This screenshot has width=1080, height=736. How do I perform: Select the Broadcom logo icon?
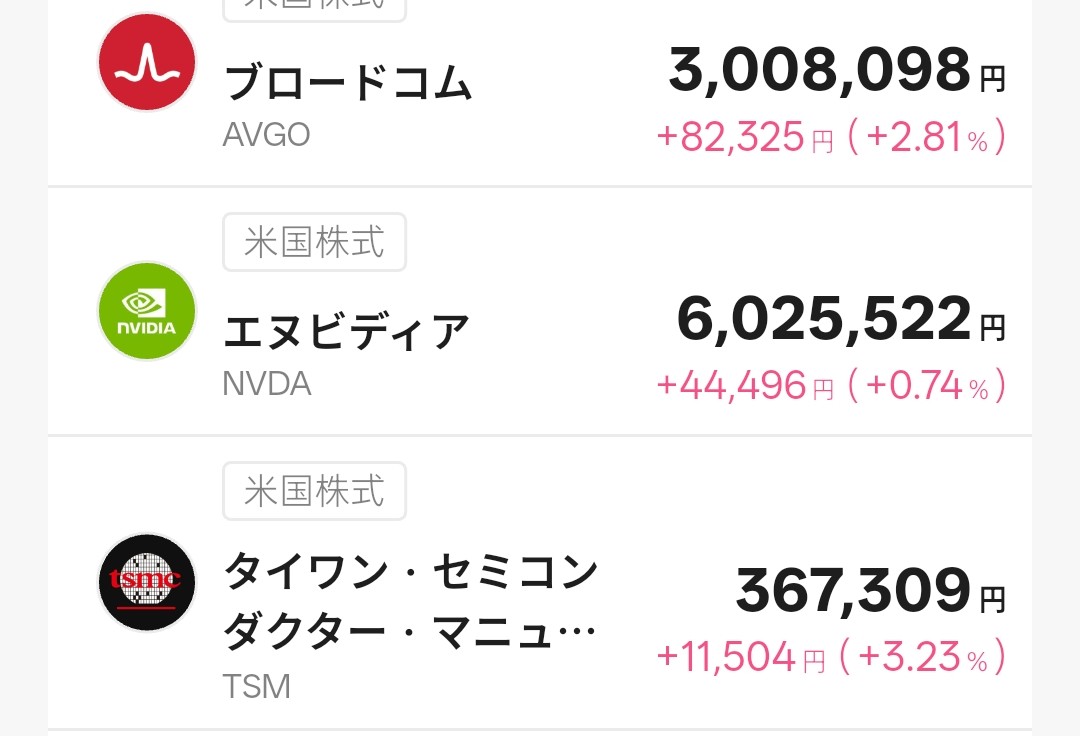tap(146, 62)
